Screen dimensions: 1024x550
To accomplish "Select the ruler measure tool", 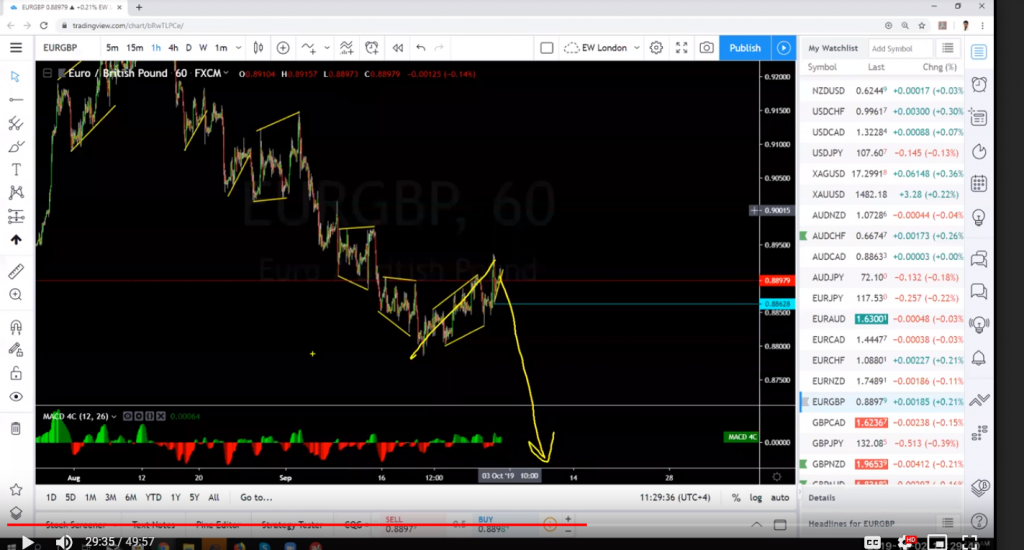I will coord(16,271).
